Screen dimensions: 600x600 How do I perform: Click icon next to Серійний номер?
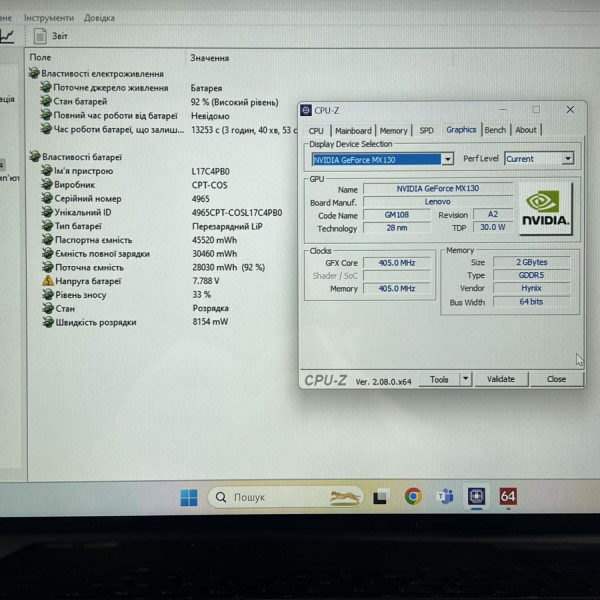click(x=47, y=198)
